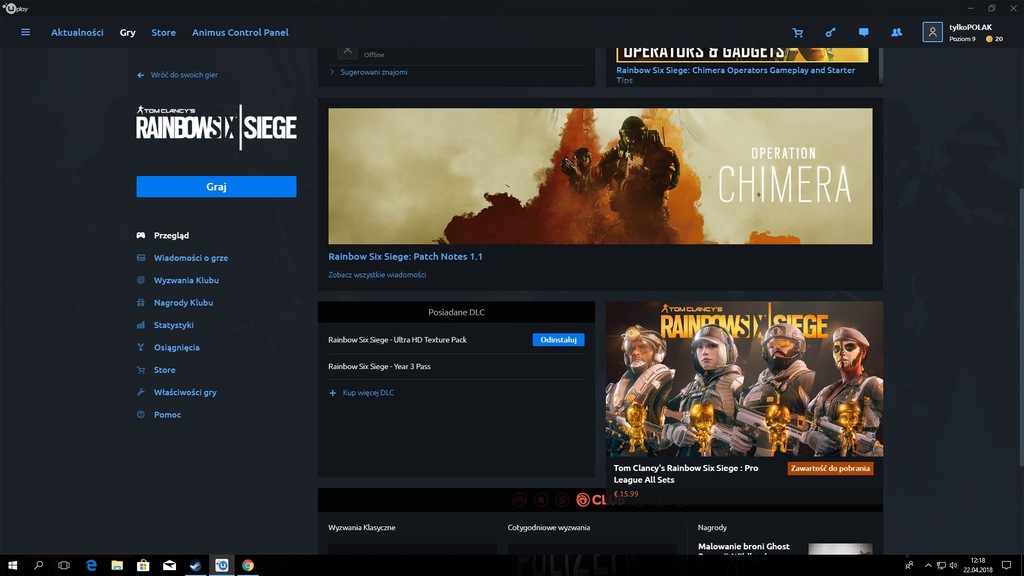Screen dimensions: 1024x576
Task: Open the notification center icon
Action: (x=1006, y=566)
